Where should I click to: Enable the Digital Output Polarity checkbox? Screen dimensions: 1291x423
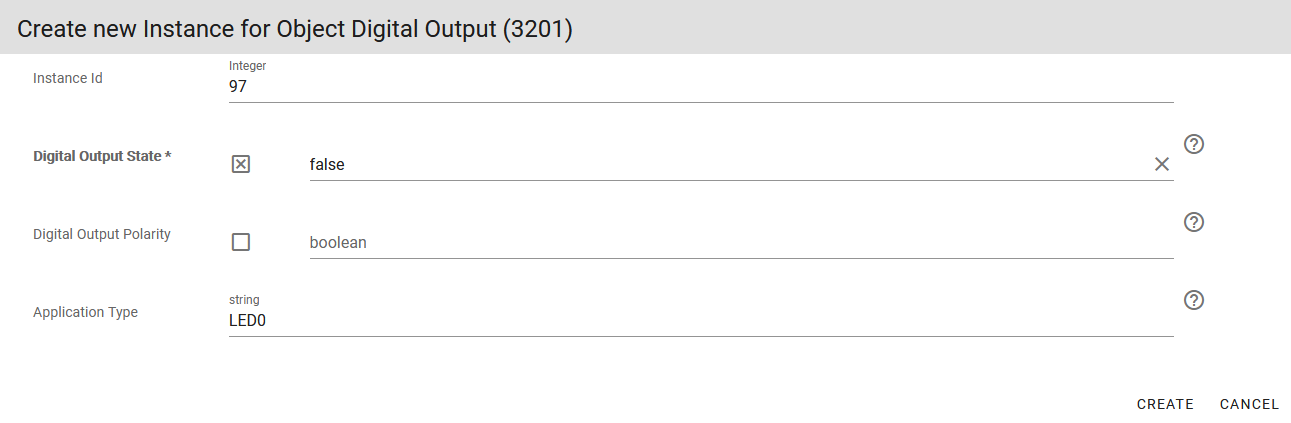pos(241,242)
